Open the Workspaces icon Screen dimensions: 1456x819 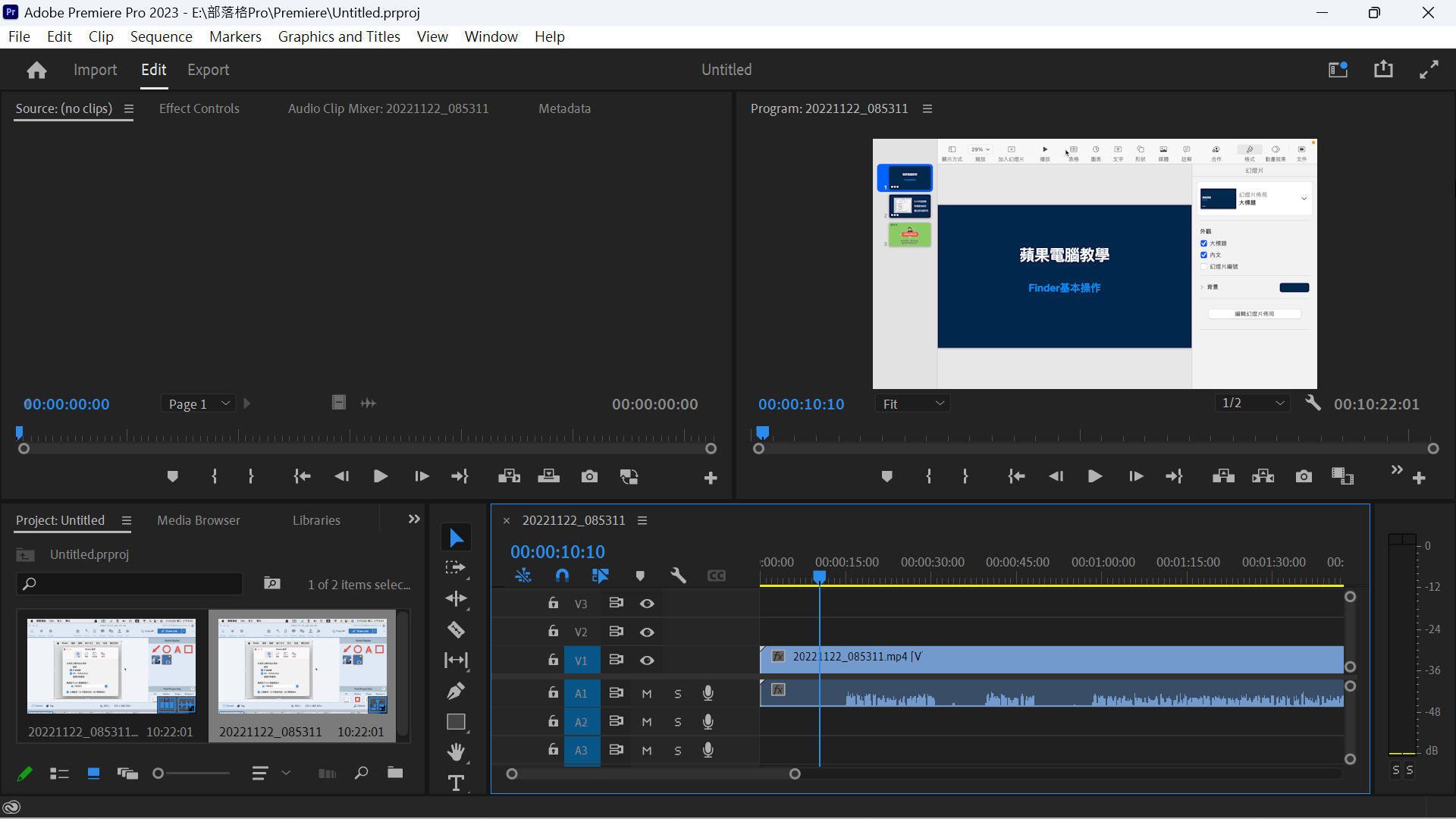(x=1338, y=70)
